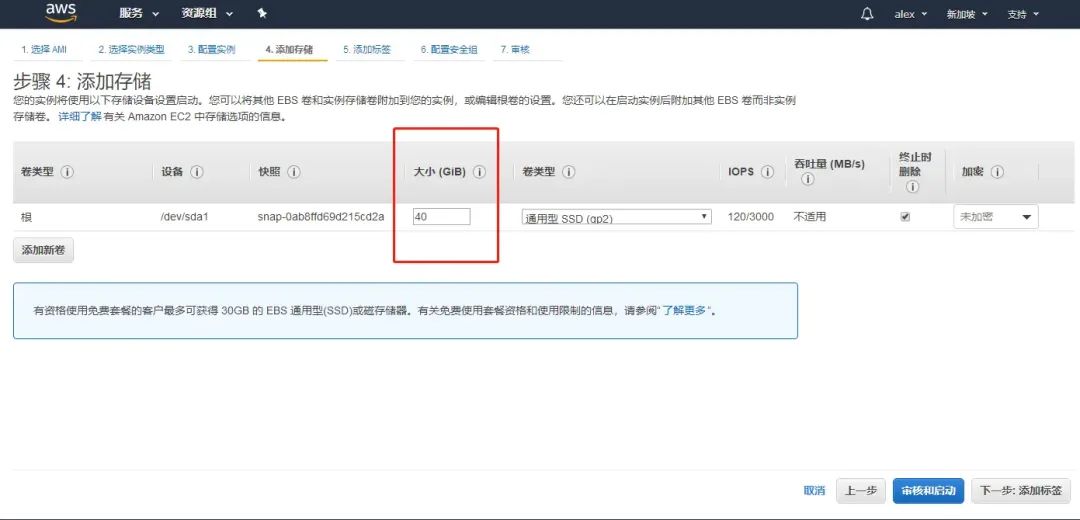Click the 审核和启动 button
Viewport: 1080px width, 520px height.
[x=928, y=490]
